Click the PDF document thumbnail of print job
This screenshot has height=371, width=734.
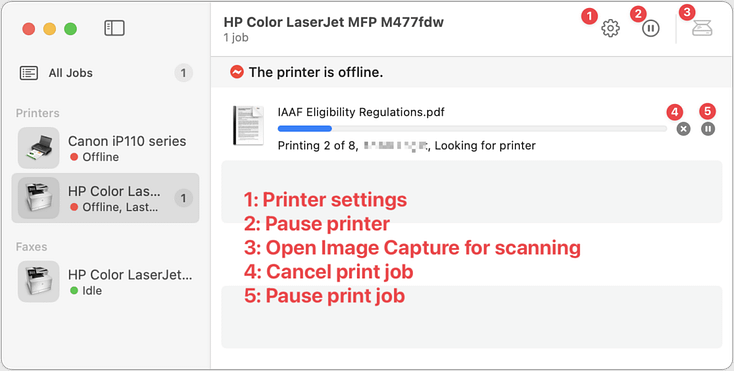[249, 125]
